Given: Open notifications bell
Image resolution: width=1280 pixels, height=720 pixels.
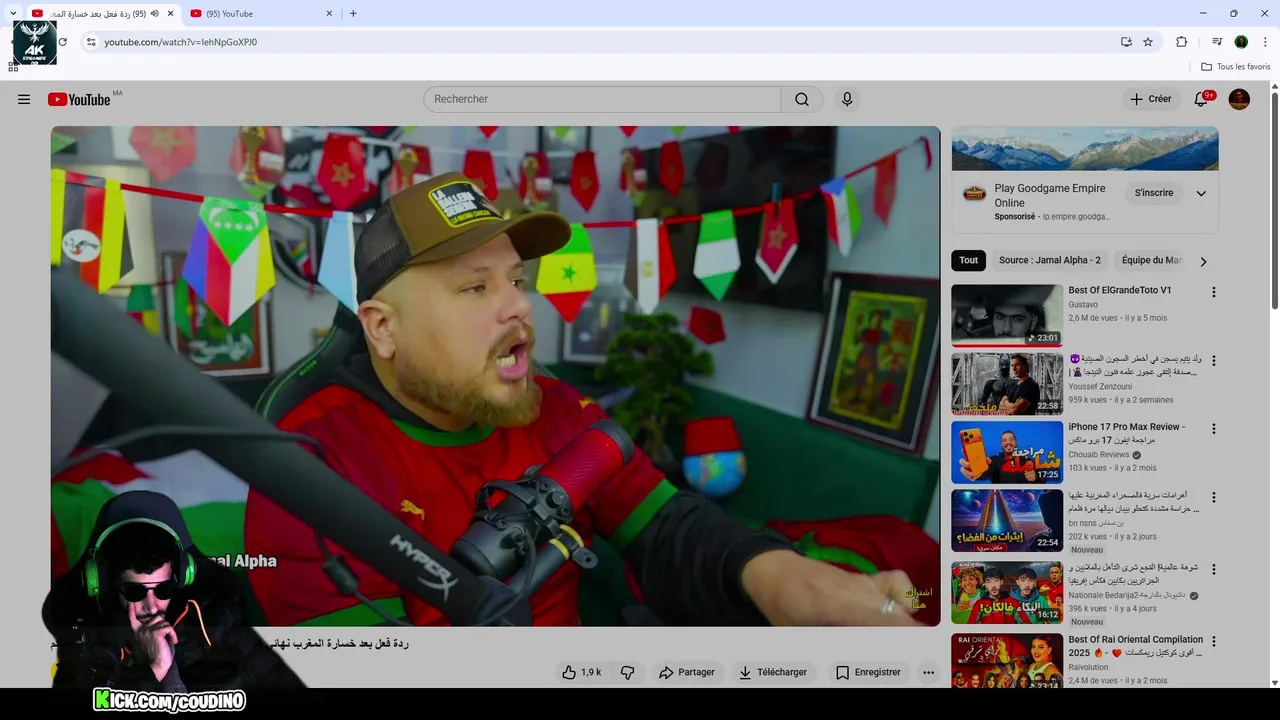Looking at the screenshot, I should [1201, 99].
